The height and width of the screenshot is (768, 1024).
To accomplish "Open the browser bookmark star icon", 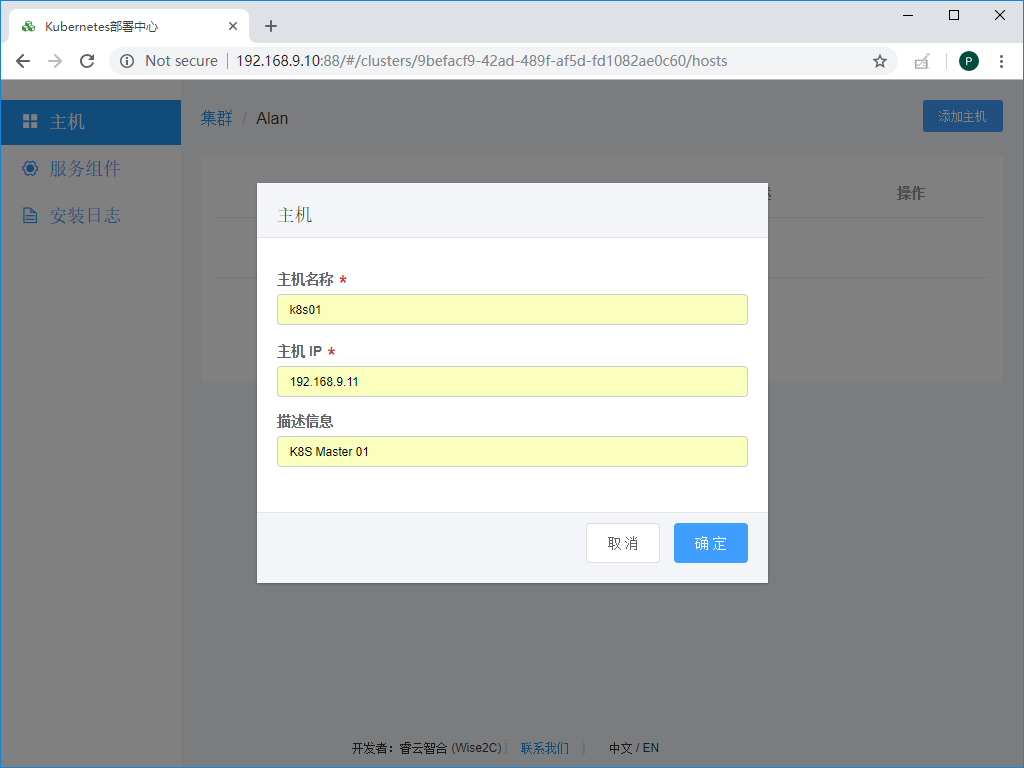I will click(879, 61).
